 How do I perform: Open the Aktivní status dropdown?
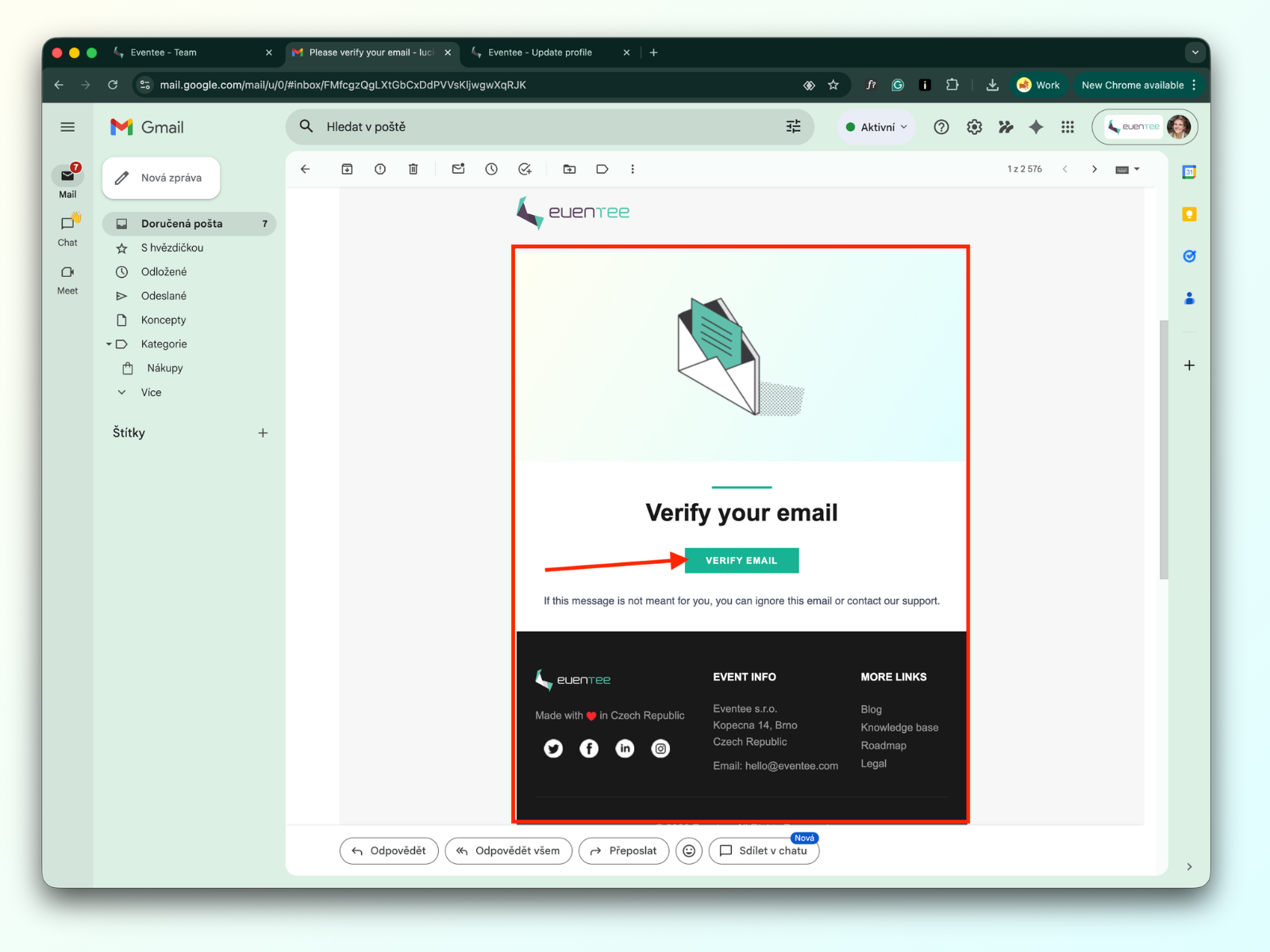876,127
